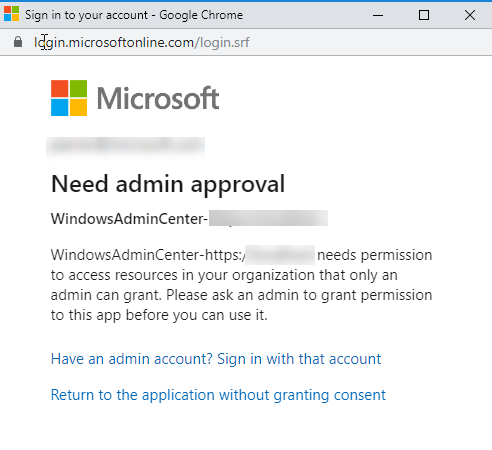This screenshot has height=450, width=492.
Task: Click the Microsoft favicon in the title bar
Action: pyautogui.click(x=11, y=14)
